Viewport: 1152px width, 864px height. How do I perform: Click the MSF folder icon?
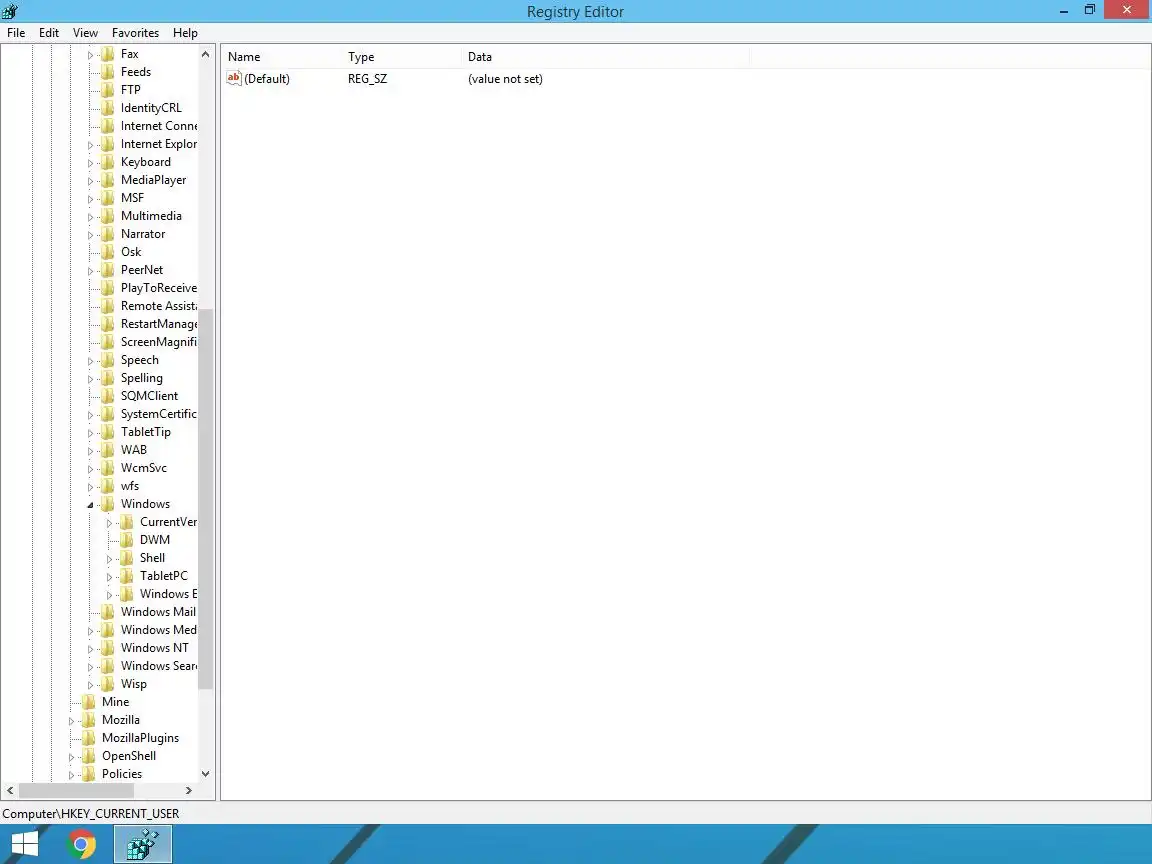point(108,198)
